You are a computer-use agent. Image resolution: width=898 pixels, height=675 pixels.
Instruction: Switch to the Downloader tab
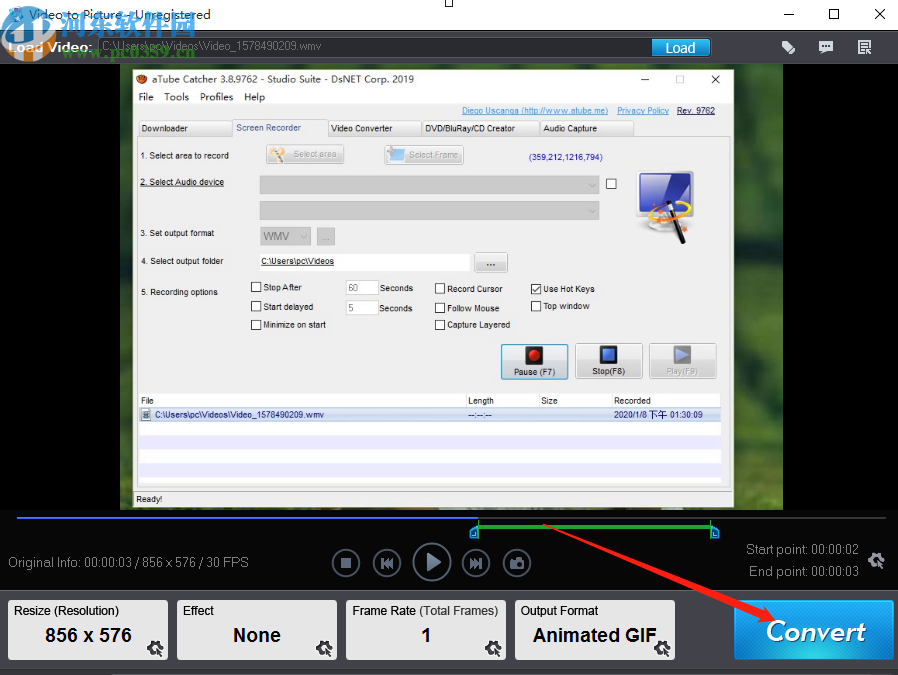tap(185, 128)
